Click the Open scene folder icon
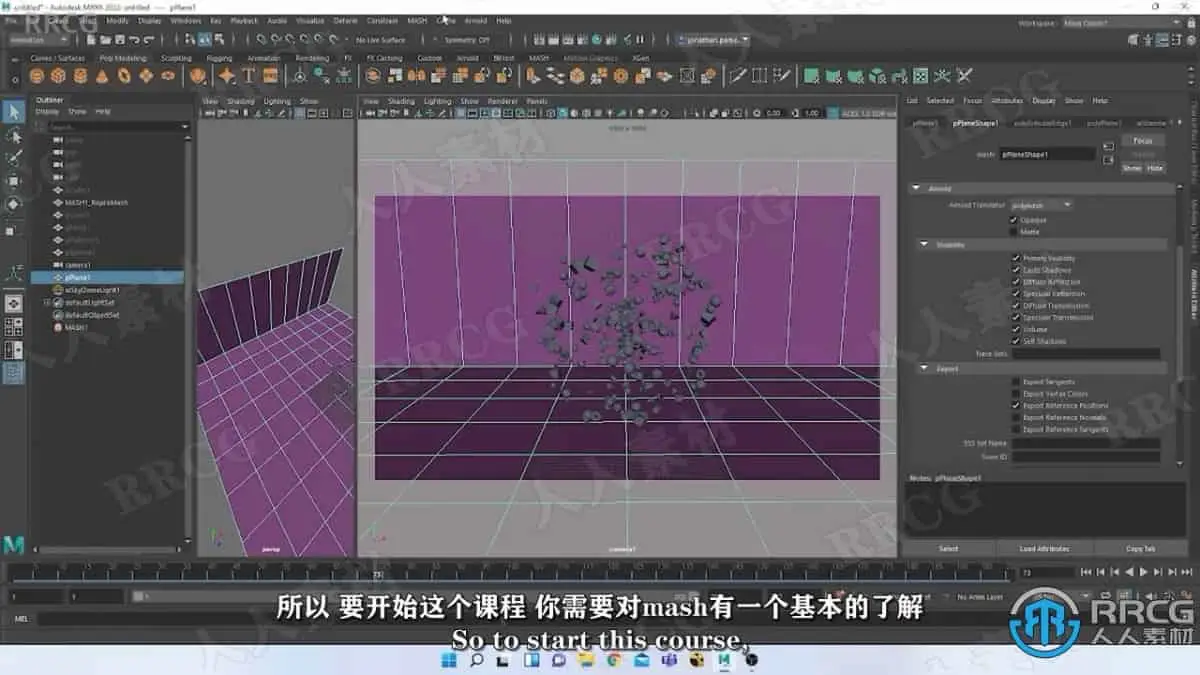 [105, 40]
